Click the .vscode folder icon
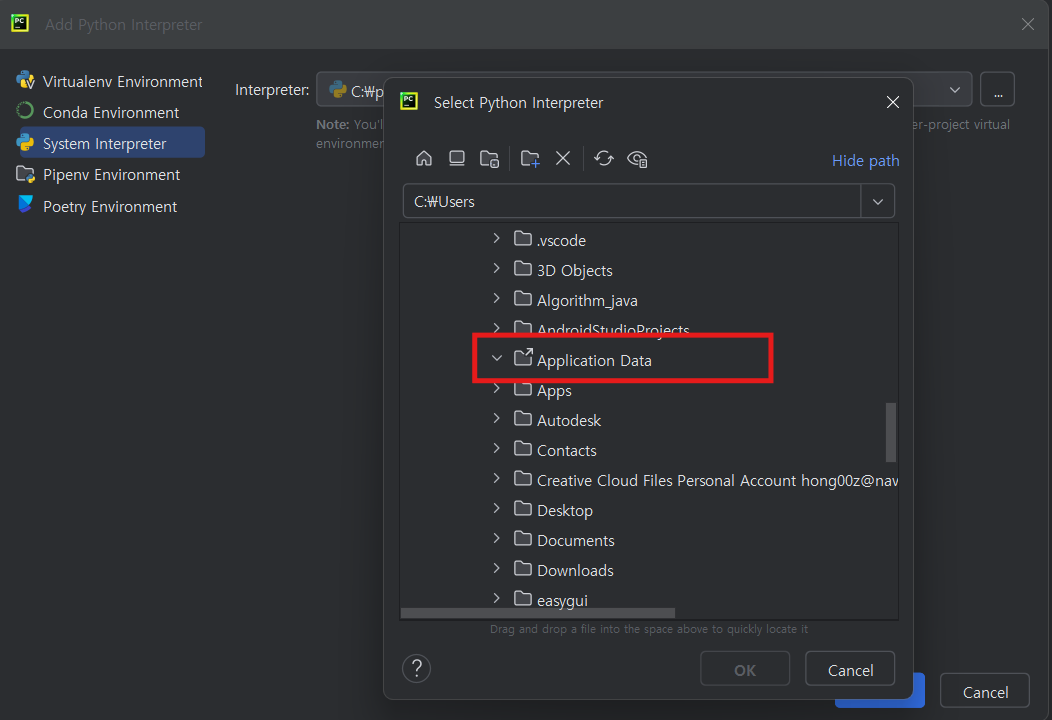This screenshot has height=720, width=1052. (x=523, y=239)
